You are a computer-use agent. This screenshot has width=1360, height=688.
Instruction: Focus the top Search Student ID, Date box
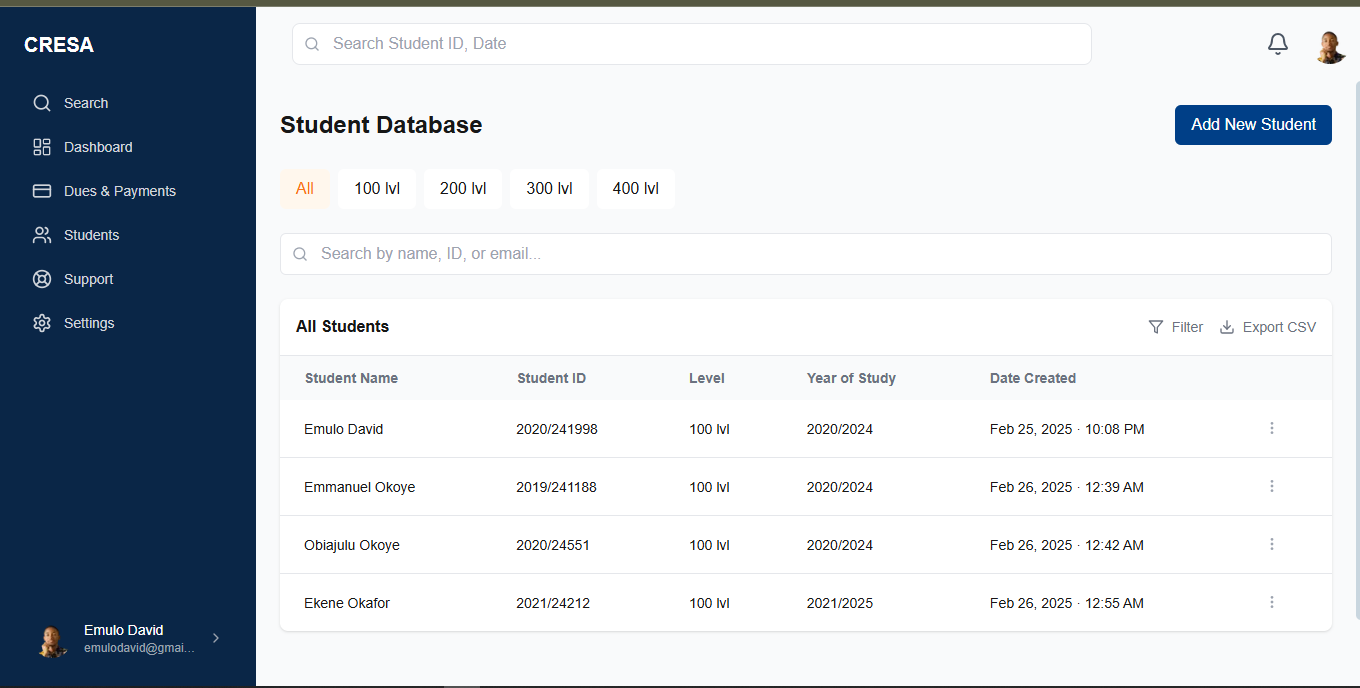691,44
